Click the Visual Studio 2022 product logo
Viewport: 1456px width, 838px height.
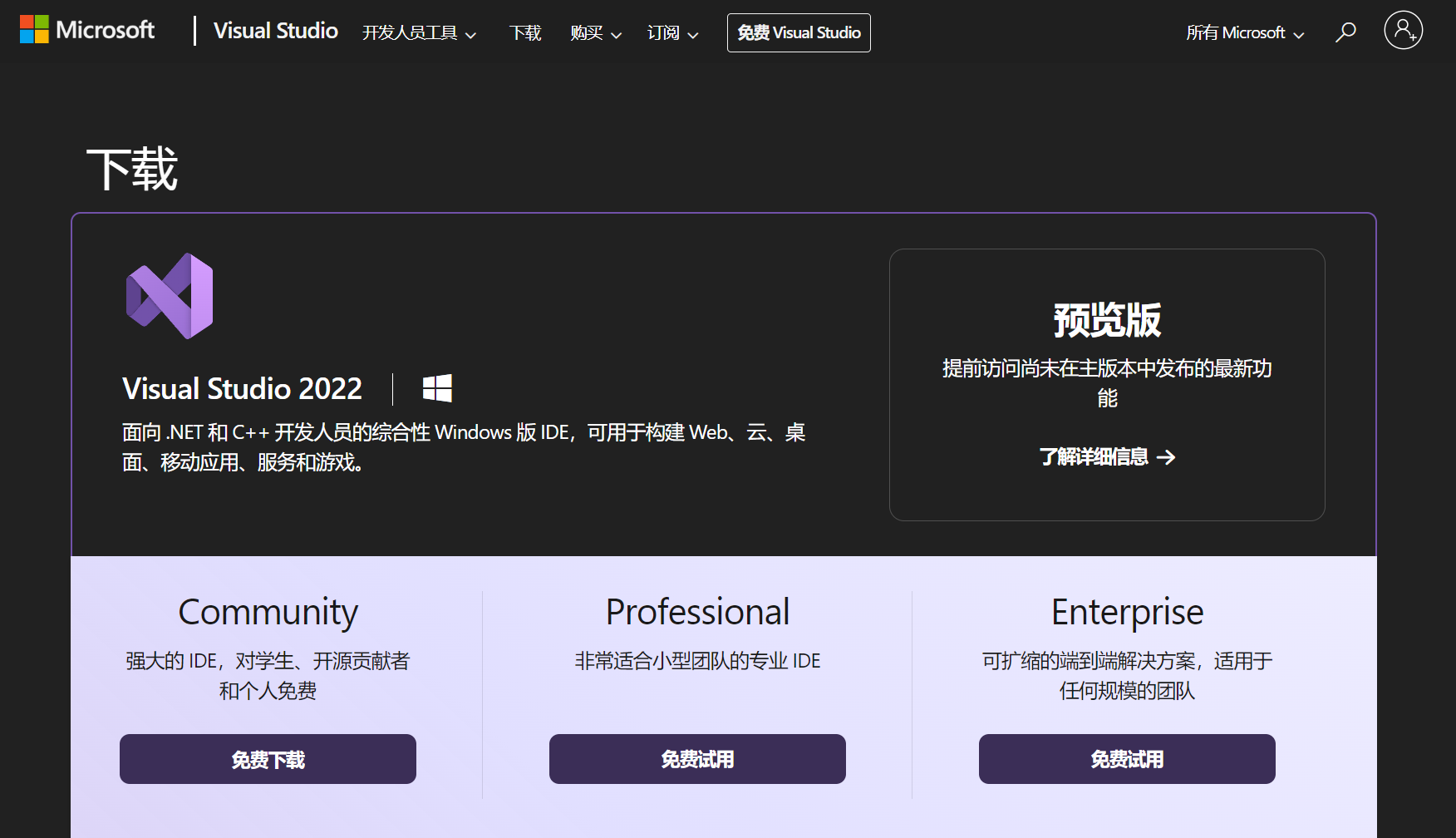[169, 295]
